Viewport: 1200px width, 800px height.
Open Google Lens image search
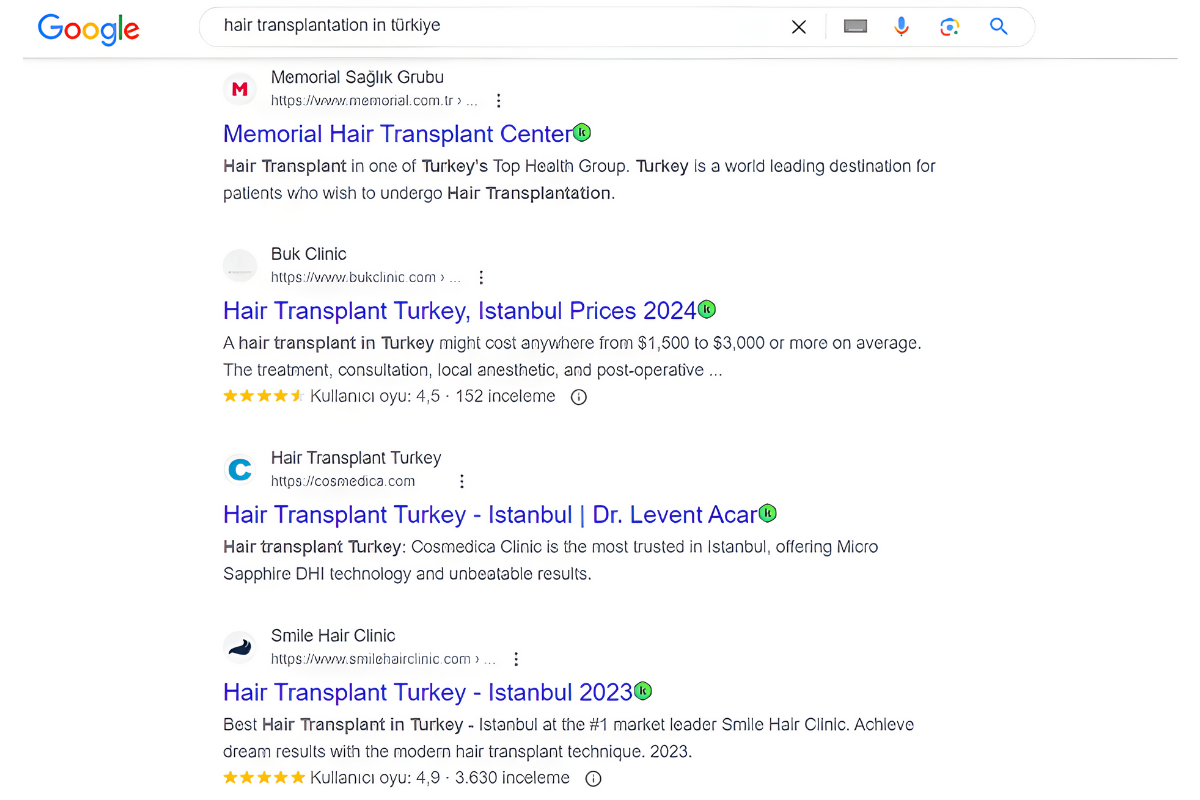pos(949,27)
